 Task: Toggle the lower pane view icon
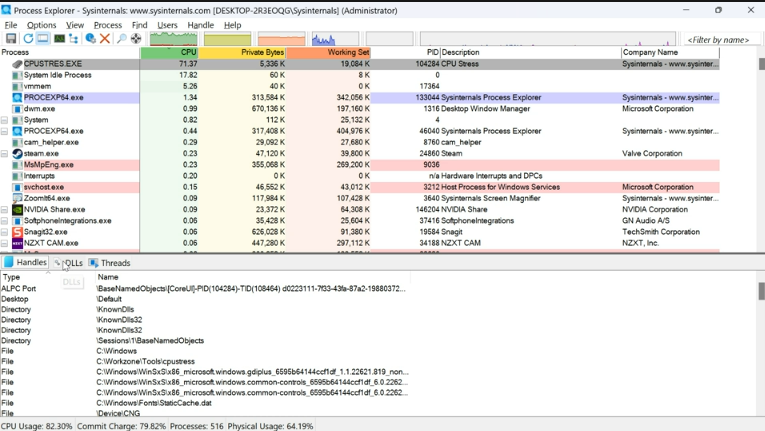click(x=43, y=39)
